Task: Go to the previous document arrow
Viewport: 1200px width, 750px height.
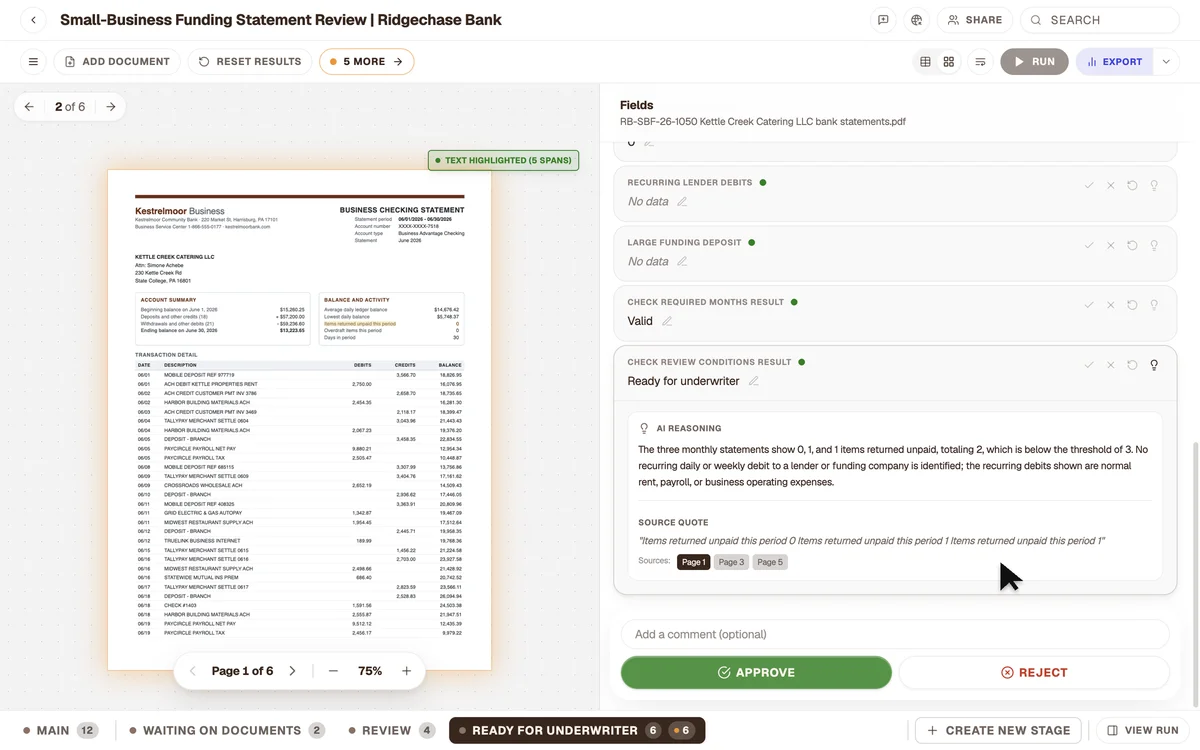Action: coord(30,107)
